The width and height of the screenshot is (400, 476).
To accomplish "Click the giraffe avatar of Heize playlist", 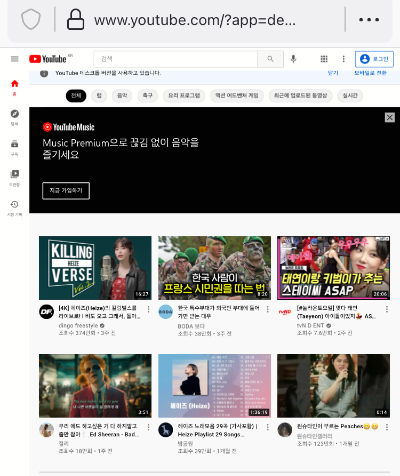I will pos(165,430).
